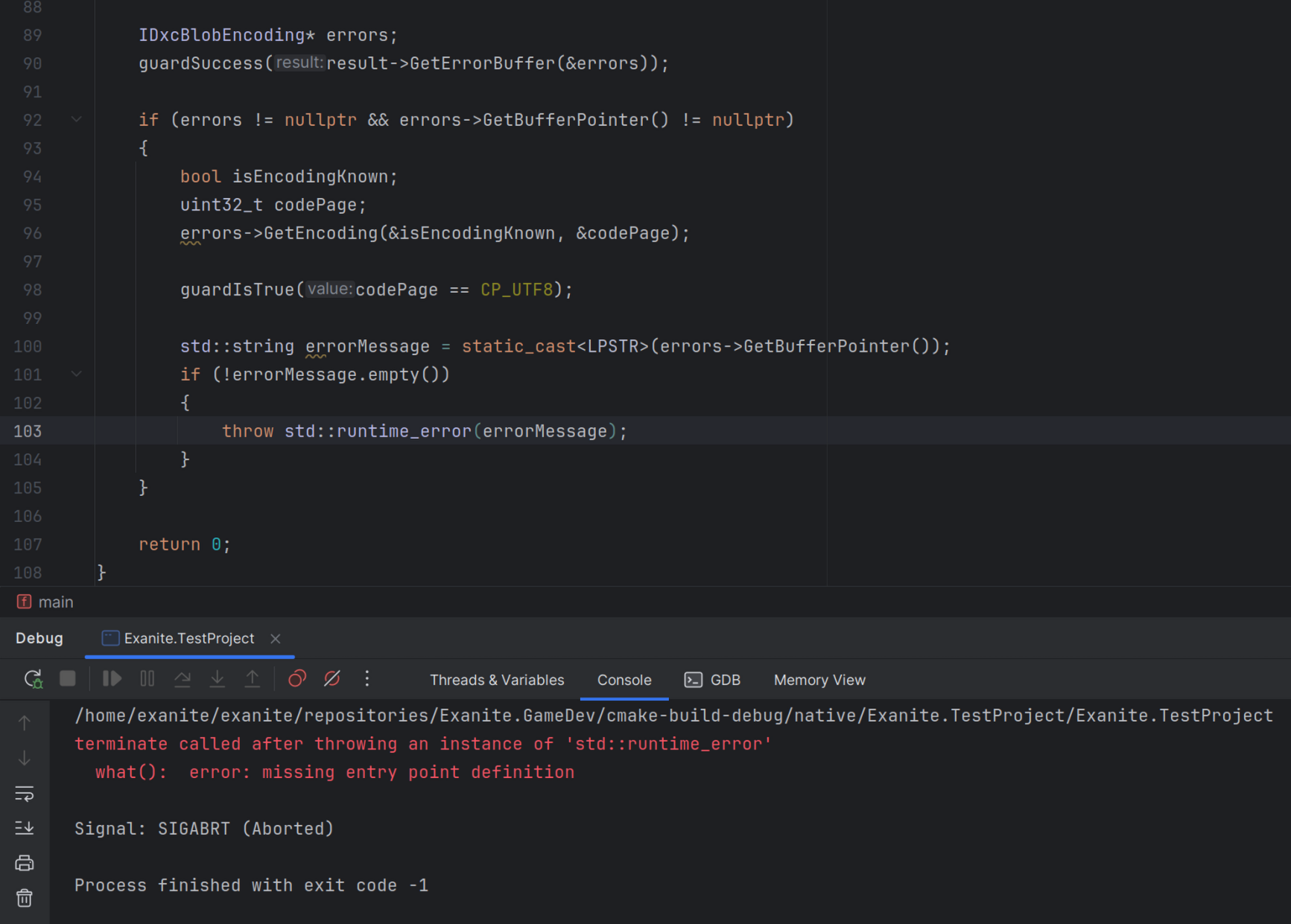The image size is (1291, 924).
Task: Click 'Signal: SIGABRT (Aborted)' console line
Action: coord(204,829)
